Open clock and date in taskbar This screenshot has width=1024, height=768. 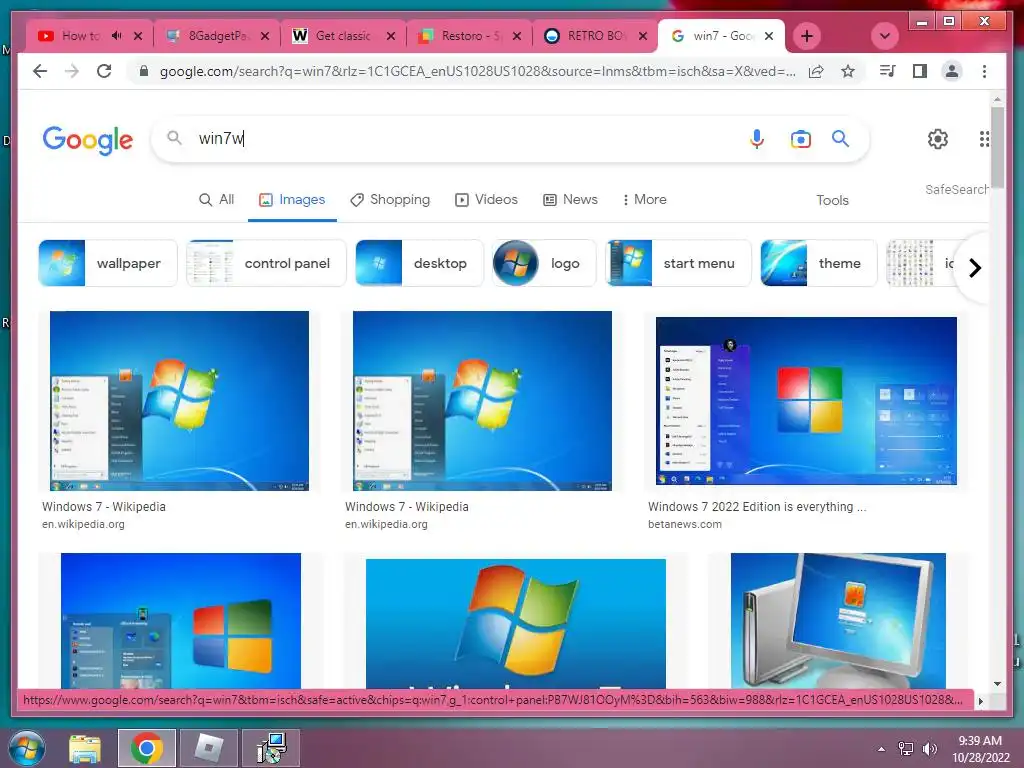pos(980,749)
